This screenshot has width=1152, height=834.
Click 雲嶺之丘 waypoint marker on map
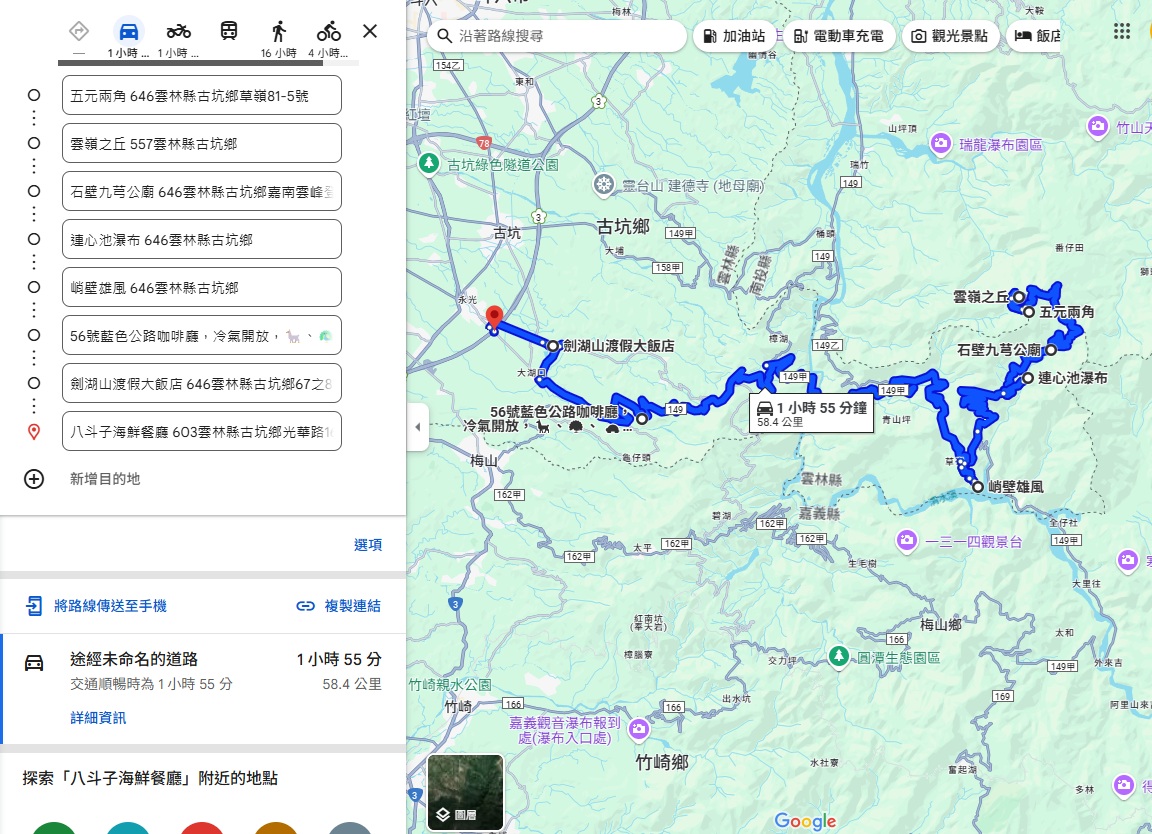point(1018,297)
